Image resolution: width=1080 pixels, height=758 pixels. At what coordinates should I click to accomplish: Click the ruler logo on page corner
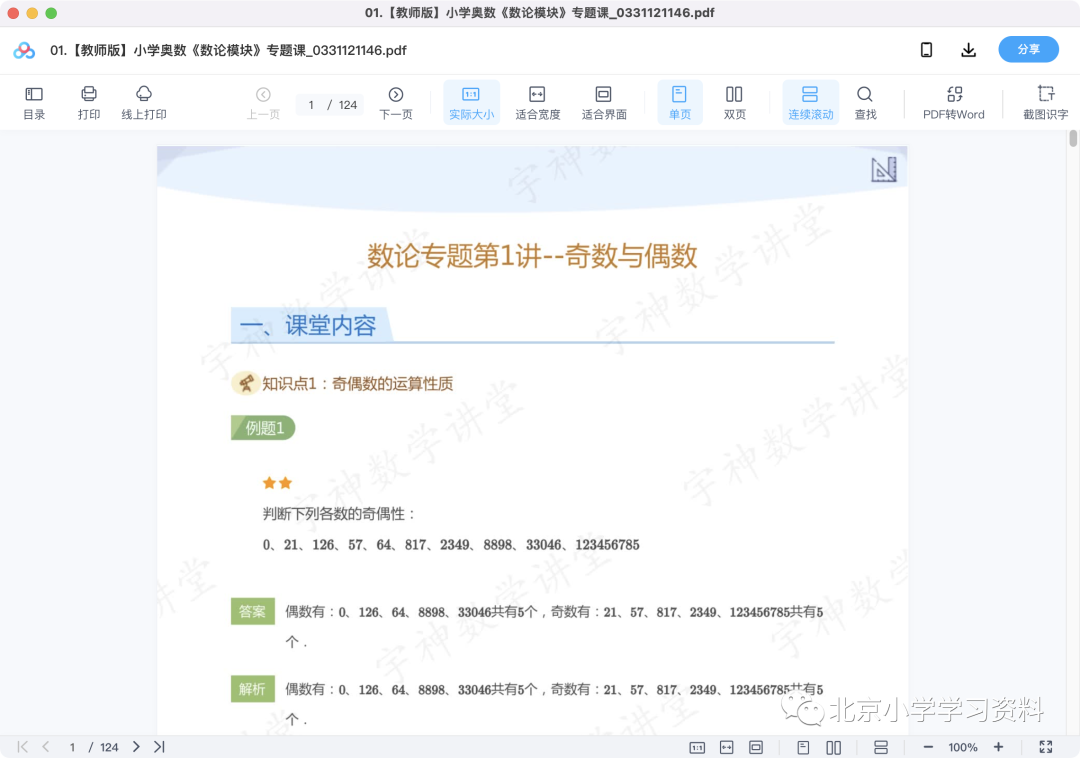[884, 169]
